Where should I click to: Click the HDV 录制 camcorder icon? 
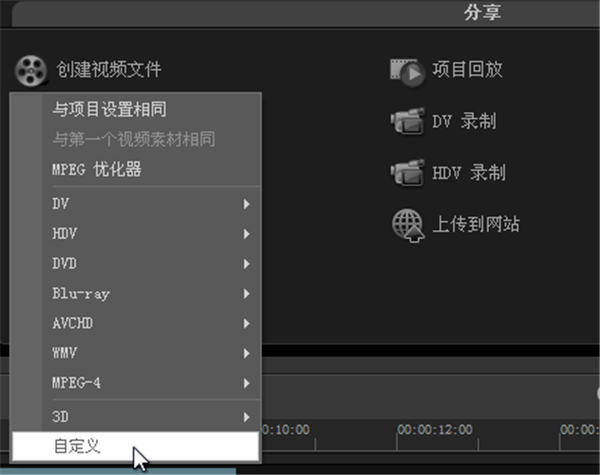point(408,173)
